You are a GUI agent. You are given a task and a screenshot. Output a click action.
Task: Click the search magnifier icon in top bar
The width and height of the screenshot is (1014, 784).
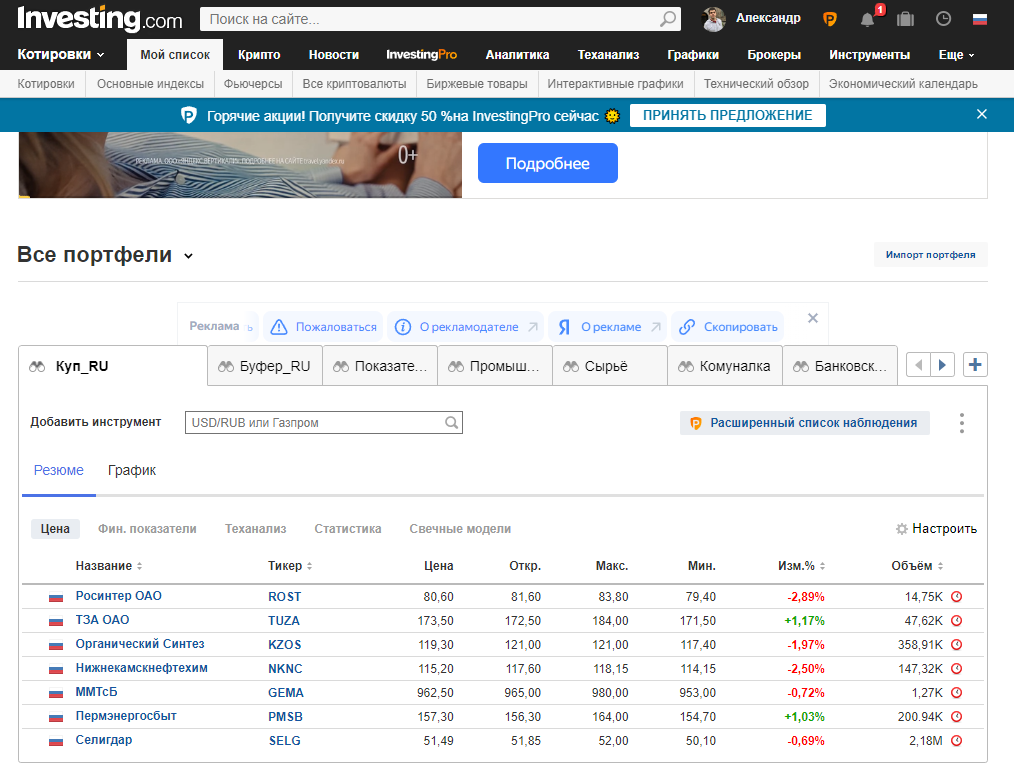667,19
